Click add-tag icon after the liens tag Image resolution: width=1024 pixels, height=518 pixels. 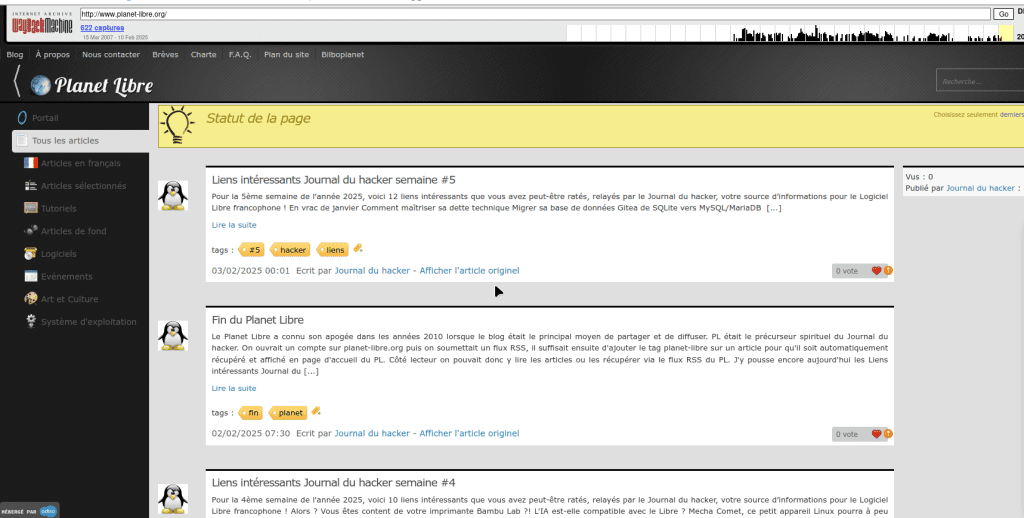click(x=357, y=248)
